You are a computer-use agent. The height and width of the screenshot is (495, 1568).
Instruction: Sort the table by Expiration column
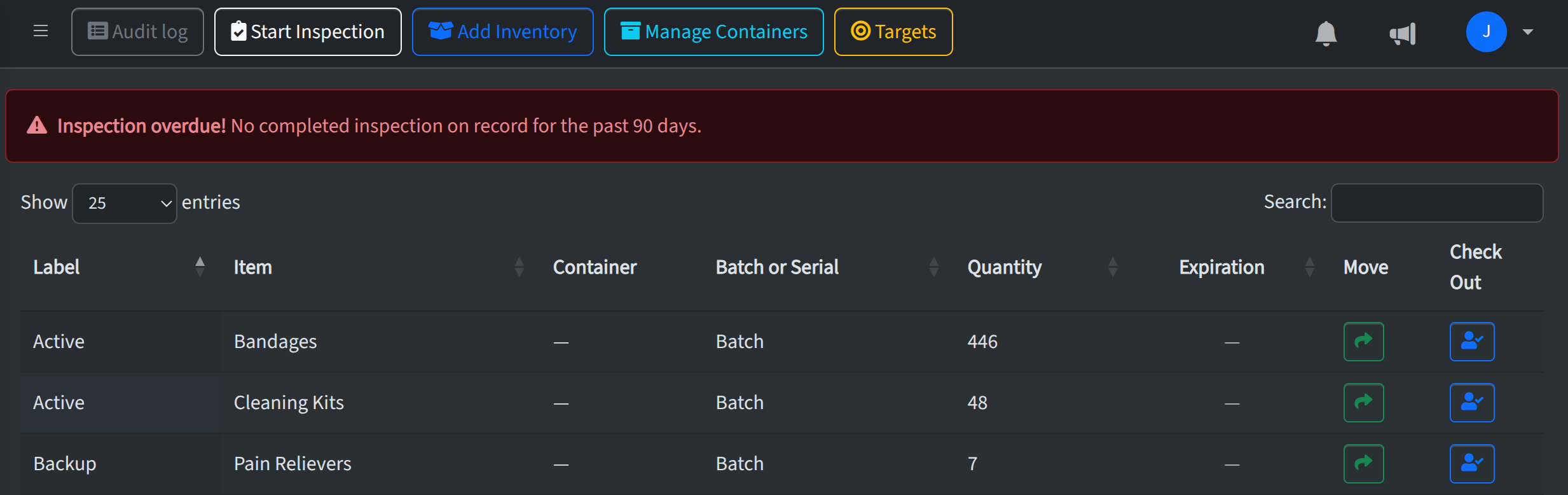(1309, 267)
